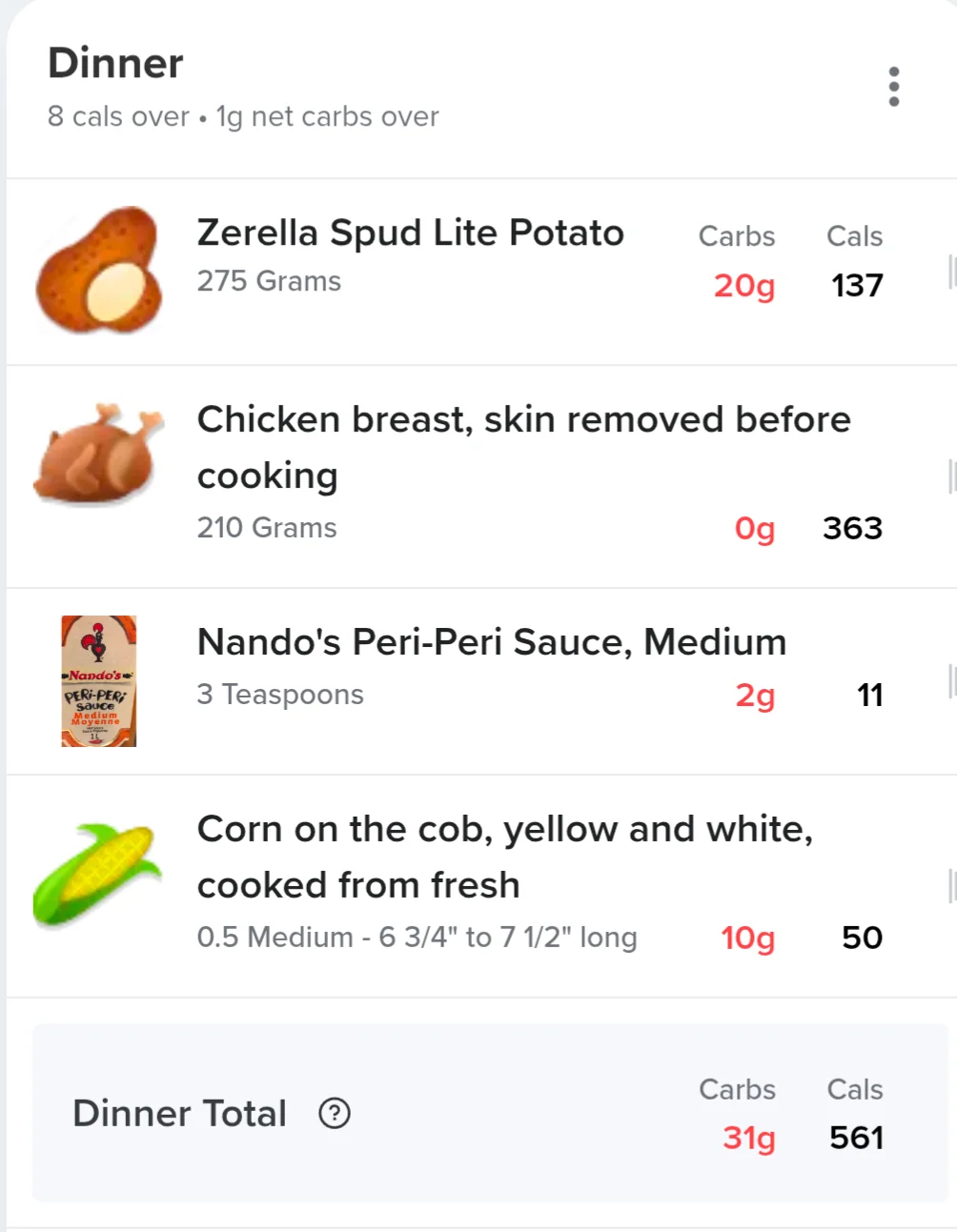Click the '8 cals over' summary text

coord(118,116)
